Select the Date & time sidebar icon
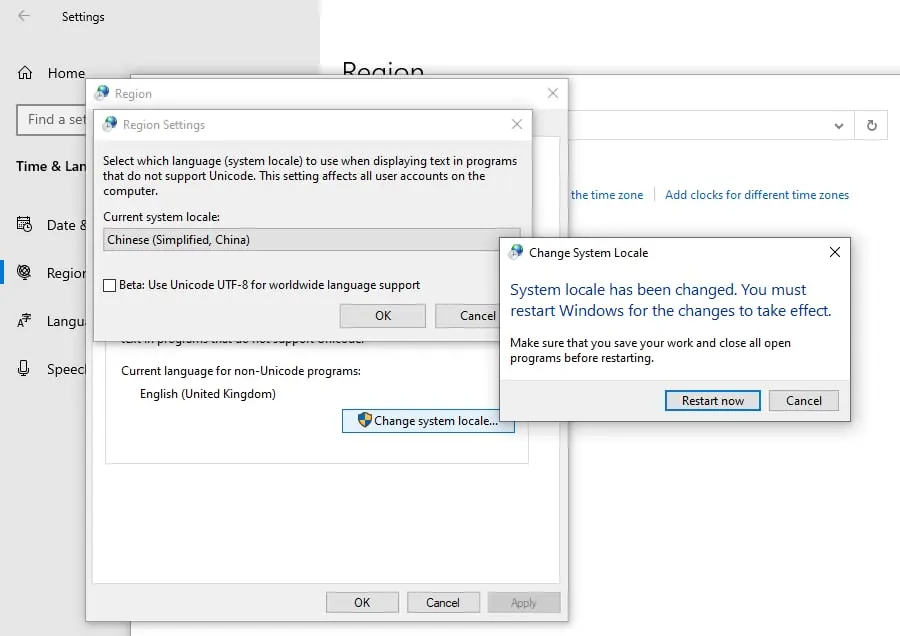Image resolution: width=900 pixels, height=636 pixels. [25, 225]
